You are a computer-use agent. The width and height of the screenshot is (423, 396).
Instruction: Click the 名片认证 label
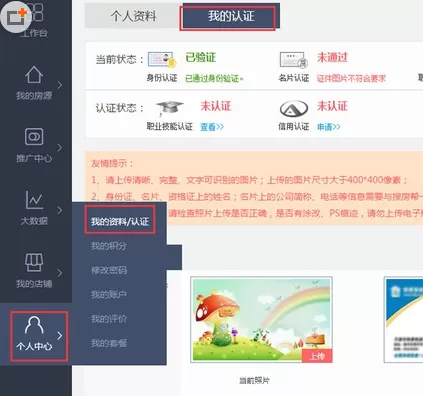(294, 78)
